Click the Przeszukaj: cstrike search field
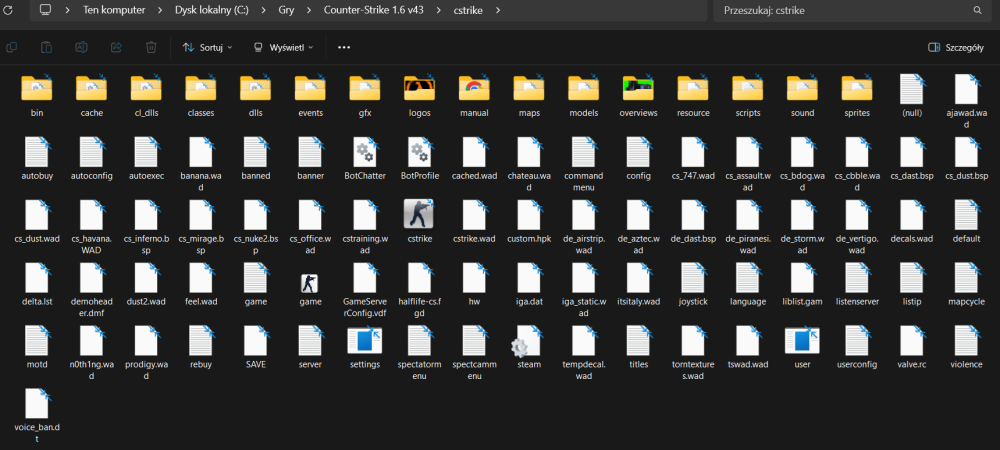The height and width of the screenshot is (450, 1000). 850,10
